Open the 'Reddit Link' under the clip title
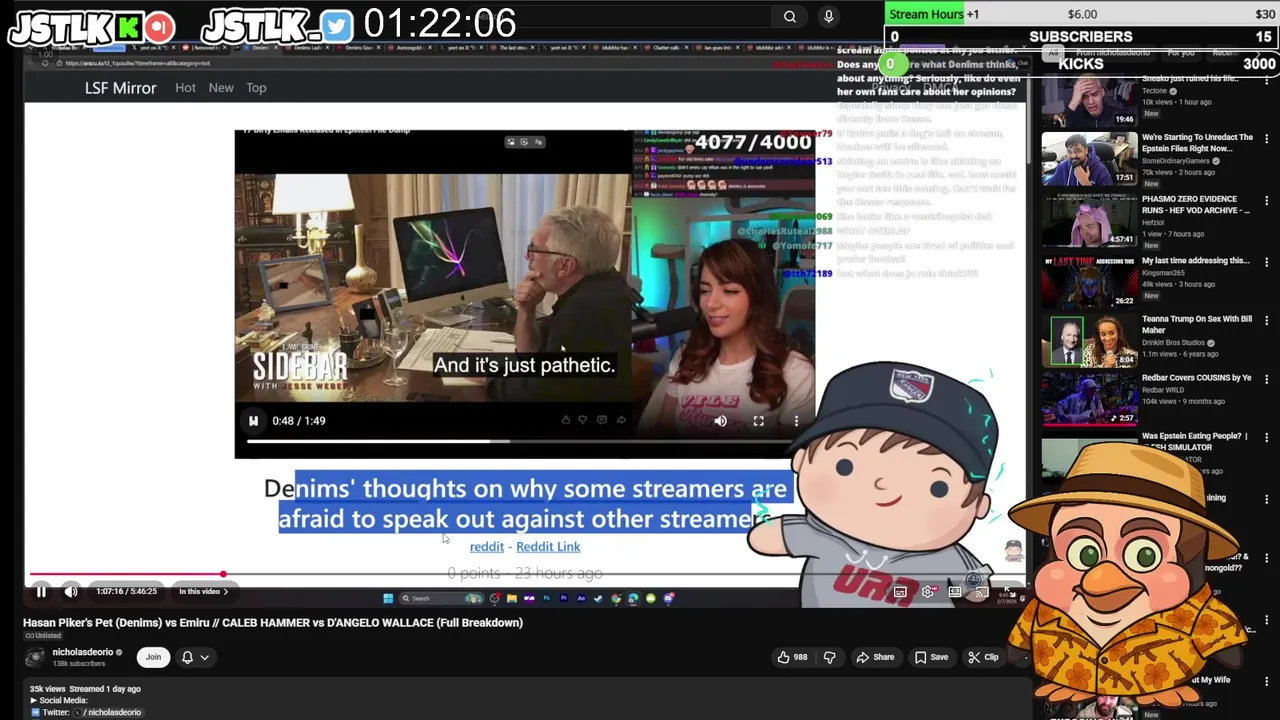Screen dimensions: 1280x720 548,547
